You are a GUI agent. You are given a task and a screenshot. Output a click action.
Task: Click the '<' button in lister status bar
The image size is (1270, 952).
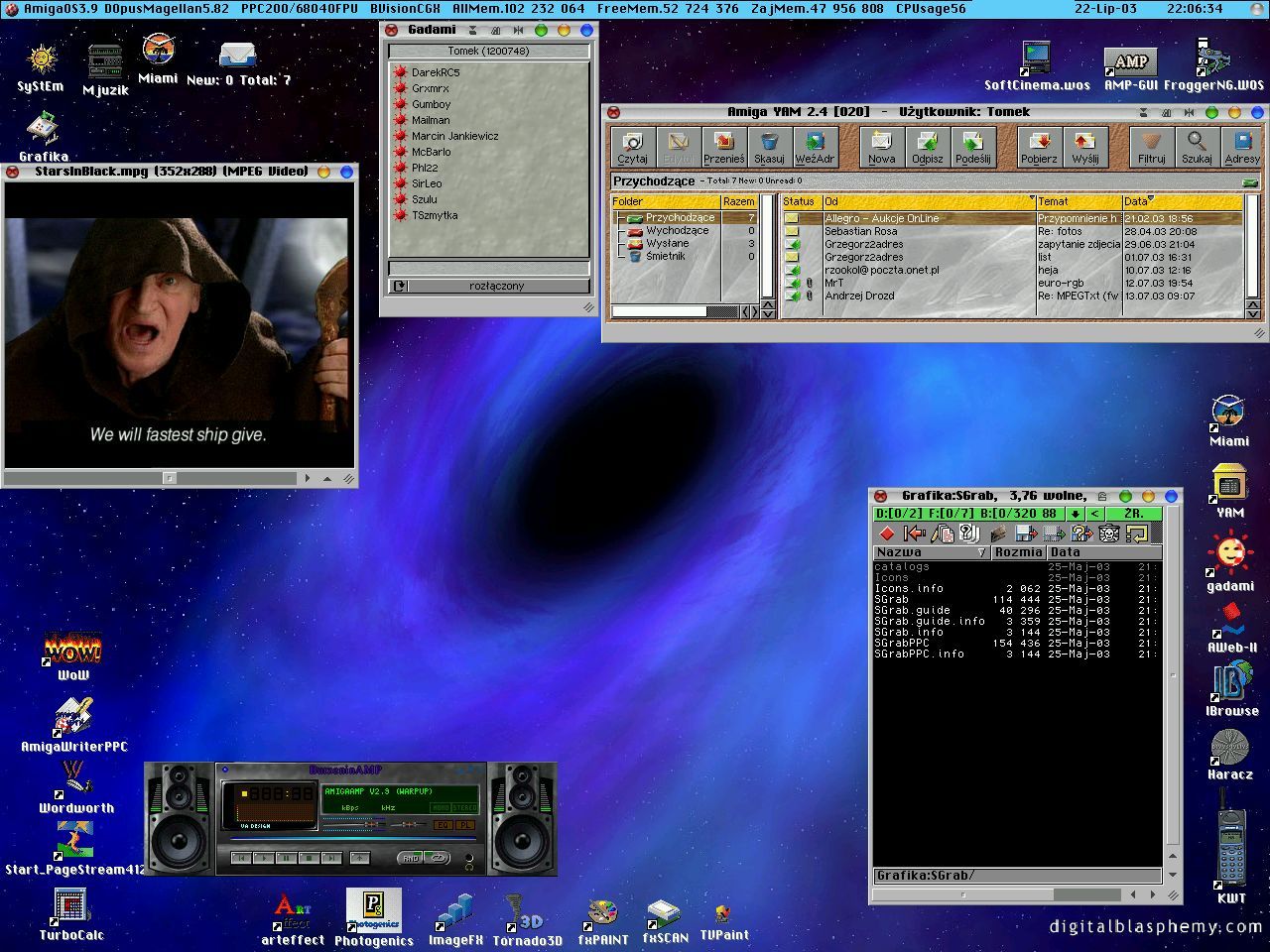tap(1094, 514)
